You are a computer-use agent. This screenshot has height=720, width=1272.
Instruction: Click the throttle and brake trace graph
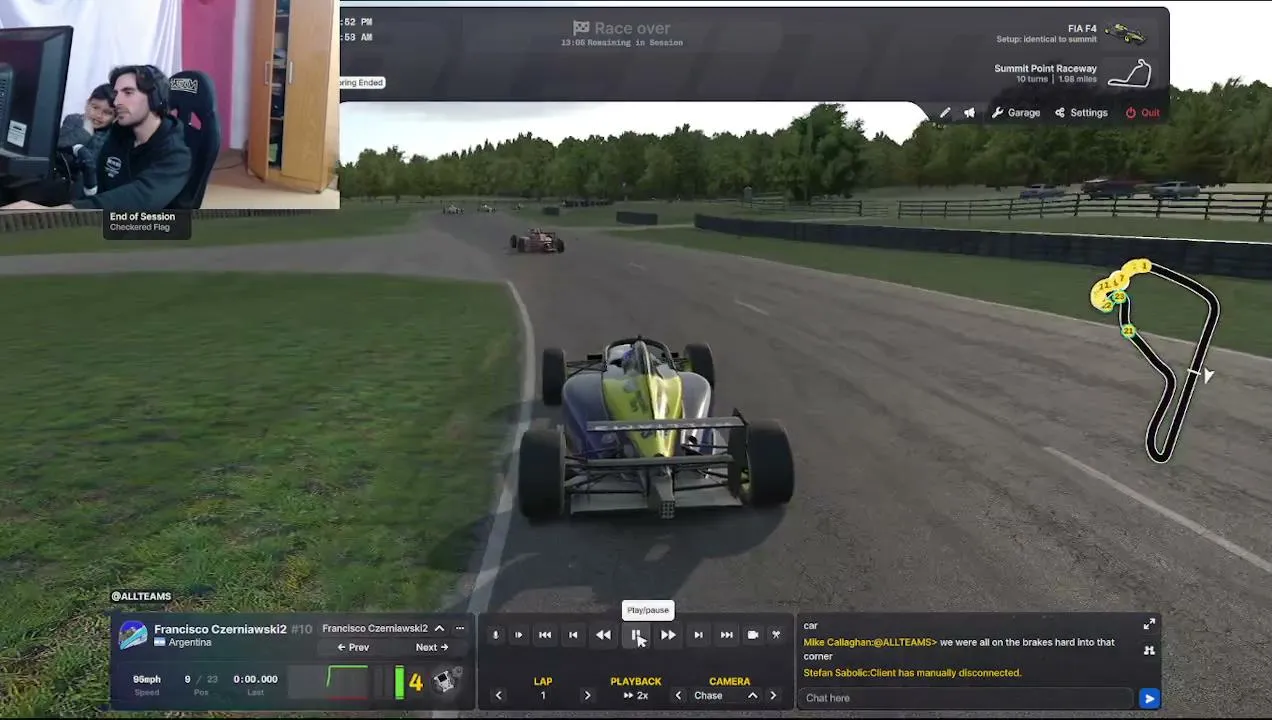tap(328, 682)
